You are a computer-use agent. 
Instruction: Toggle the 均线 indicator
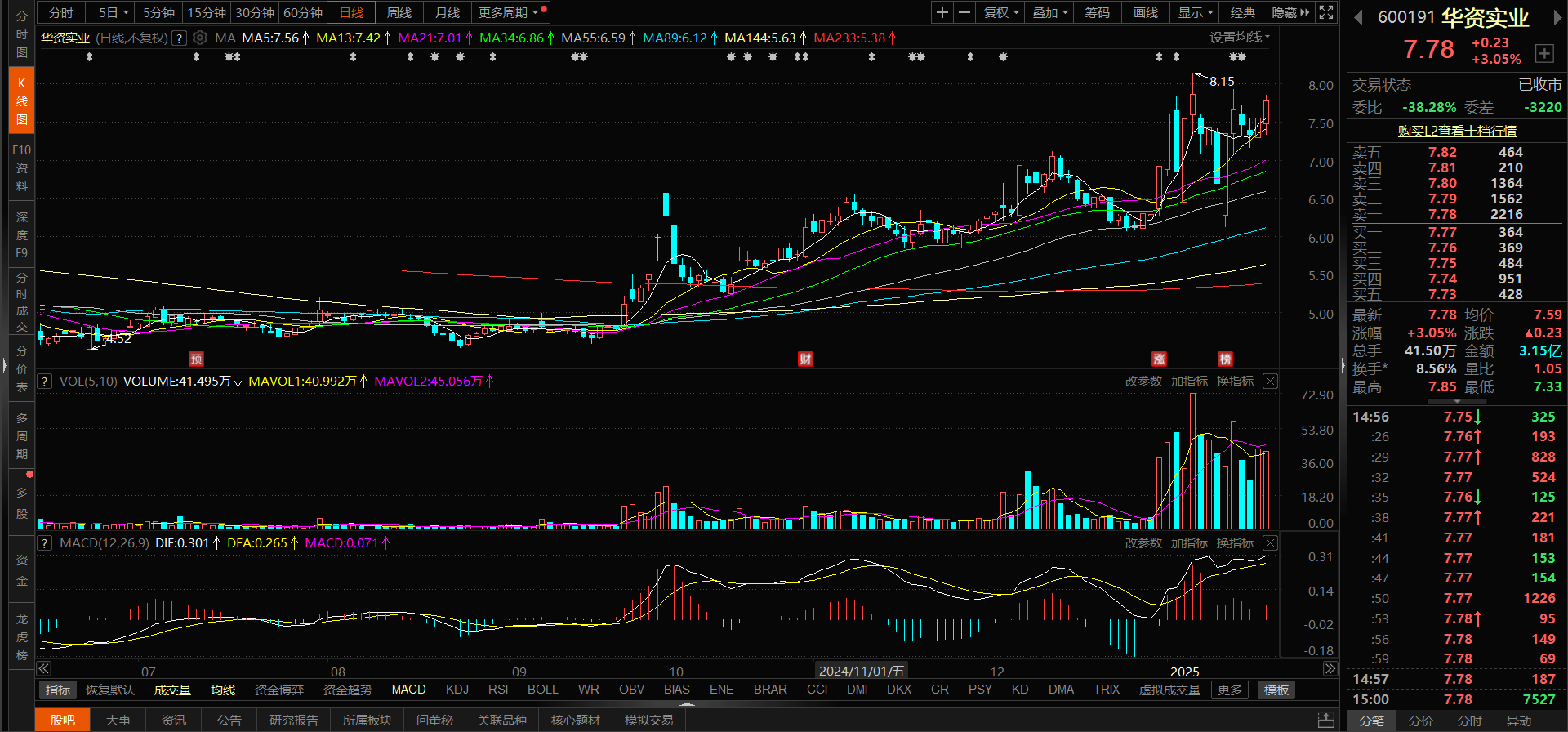(x=223, y=690)
